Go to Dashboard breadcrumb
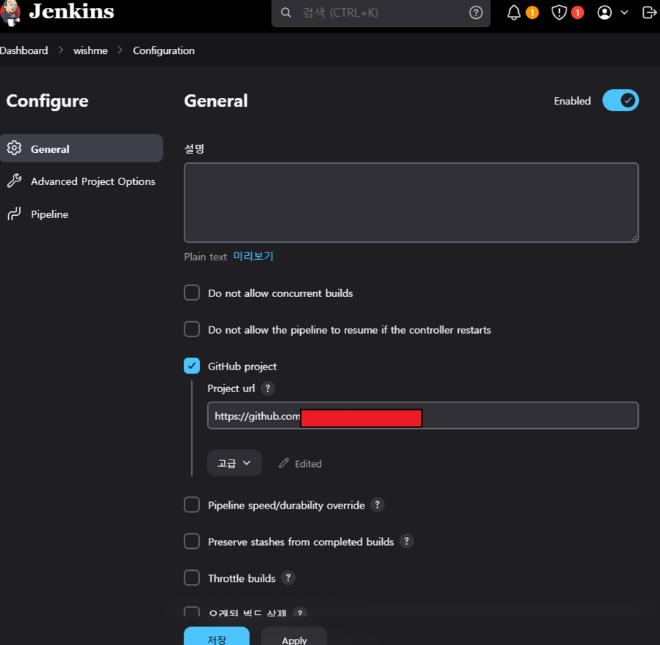The width and height of the screenshot is (660, 645). (24, 51)
